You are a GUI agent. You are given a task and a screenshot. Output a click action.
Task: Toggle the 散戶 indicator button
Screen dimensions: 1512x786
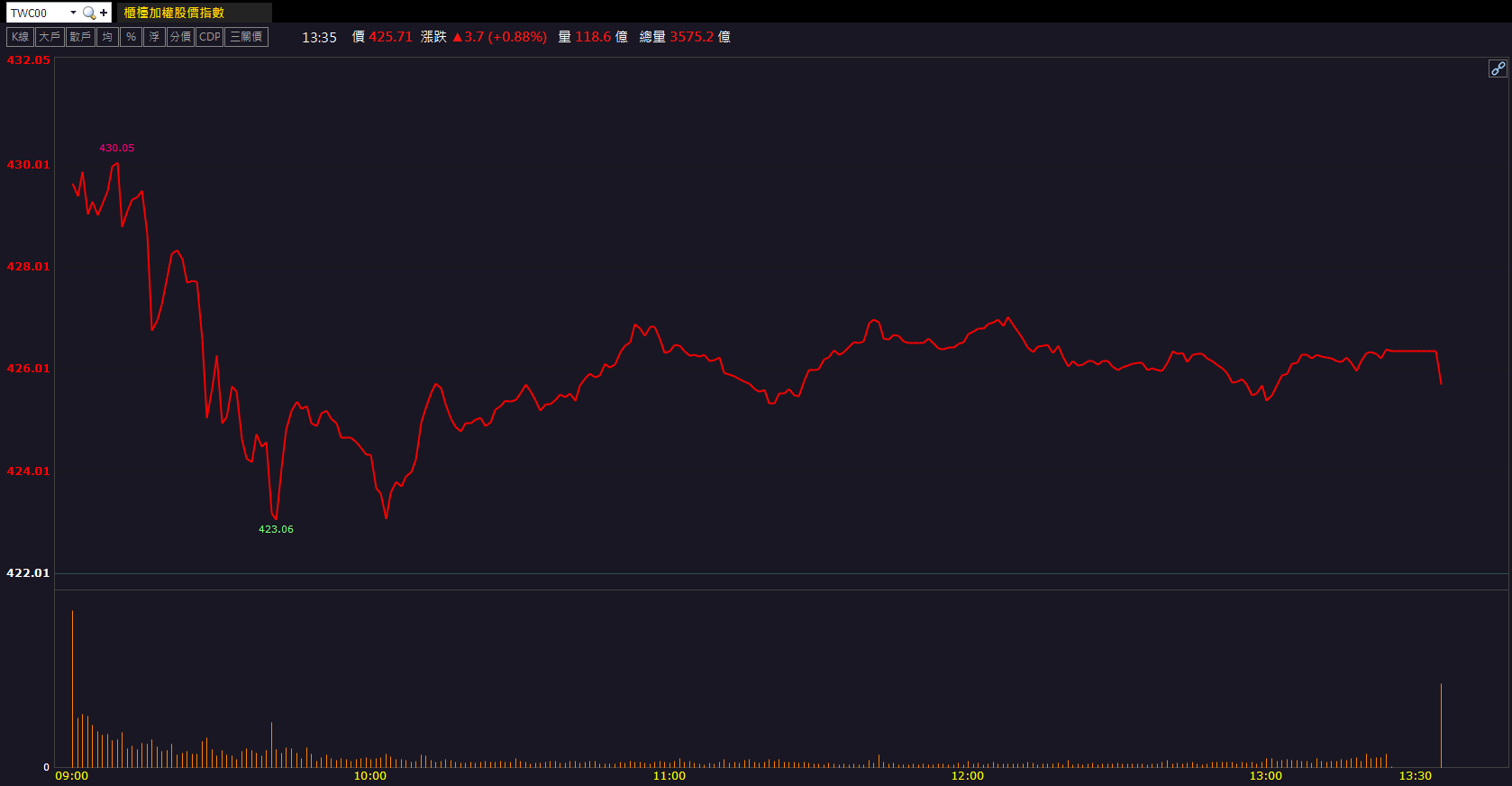tap(80, 37)
